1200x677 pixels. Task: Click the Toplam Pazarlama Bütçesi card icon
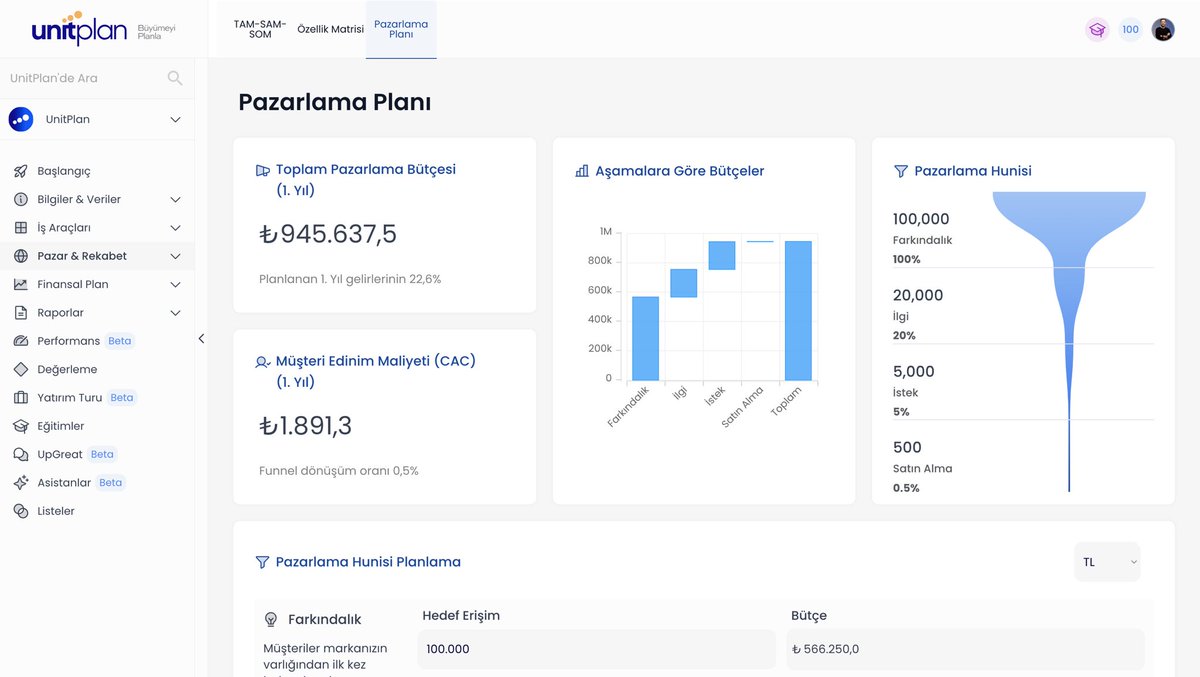(263, 170)
